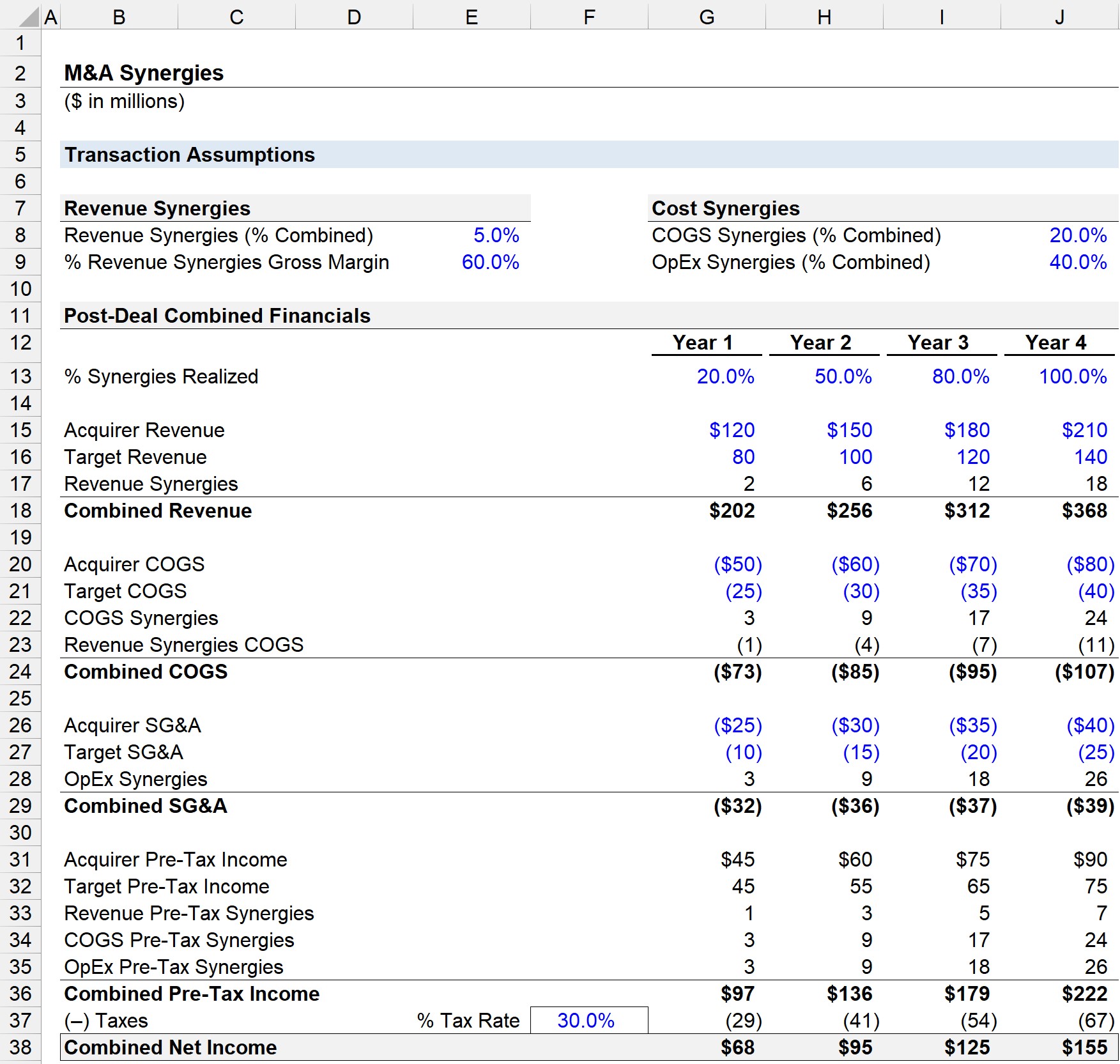Image resolution: width=1120 pixels, height=1064 pixels.
Task: Click the Cost Synergies section header
Action: point(726,208)
